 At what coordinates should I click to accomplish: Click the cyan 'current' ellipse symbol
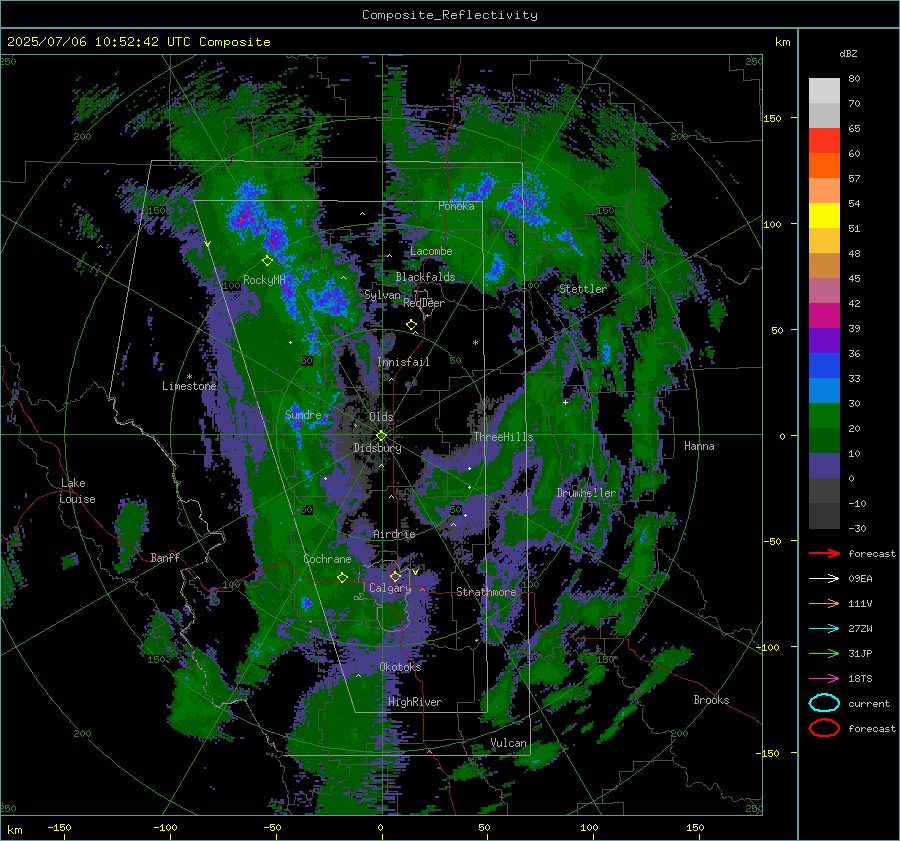pos(824,703)
